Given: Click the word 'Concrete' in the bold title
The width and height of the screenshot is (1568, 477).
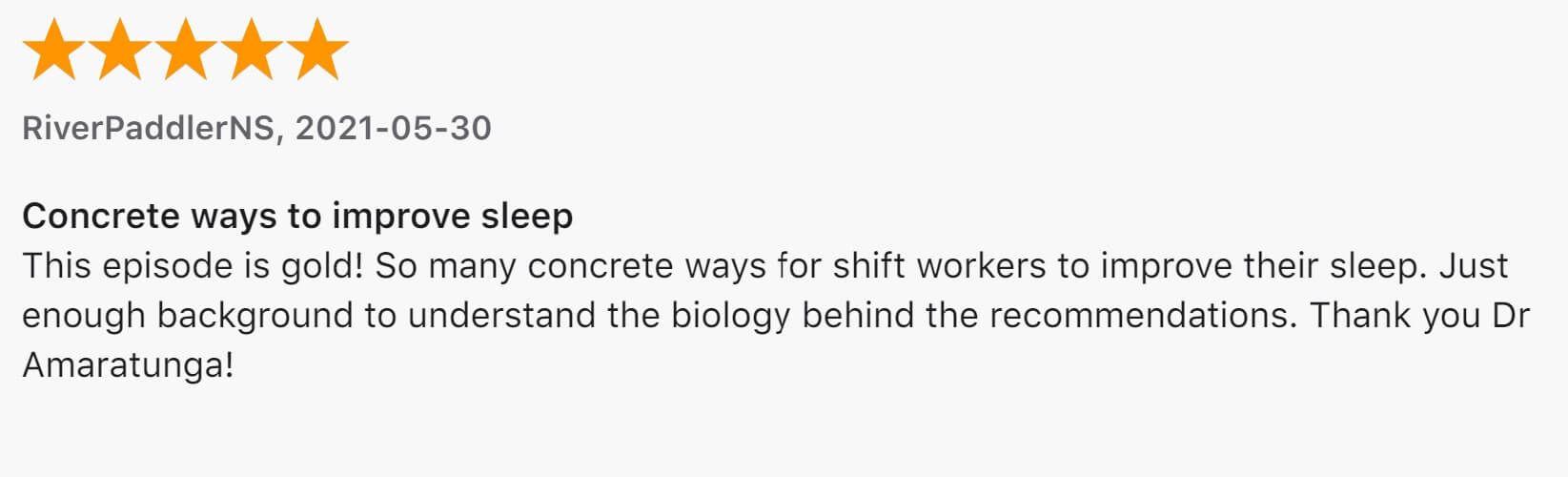Looking at the screenshot, I should (x=101, y=216).
